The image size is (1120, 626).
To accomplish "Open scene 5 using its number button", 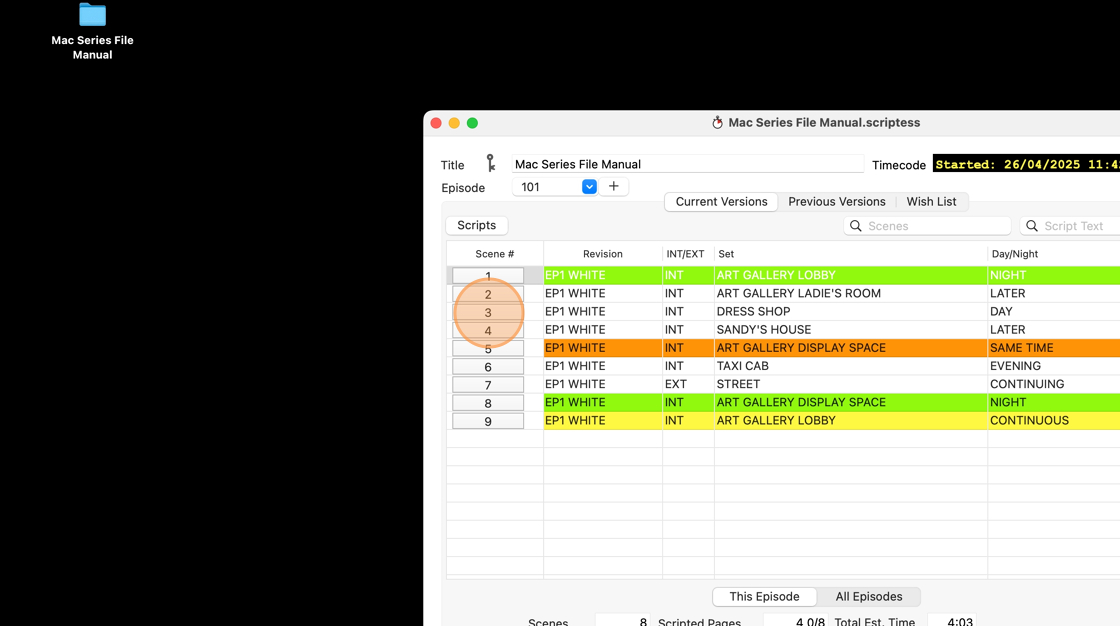I will pyautogui.click(x=488, y=349).
